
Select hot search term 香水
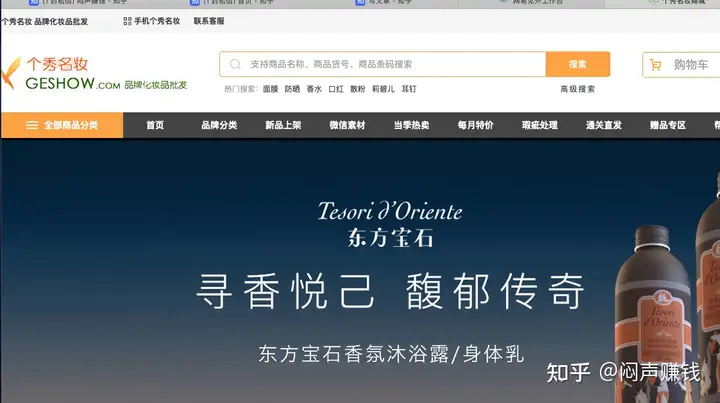tap(314, 89)
